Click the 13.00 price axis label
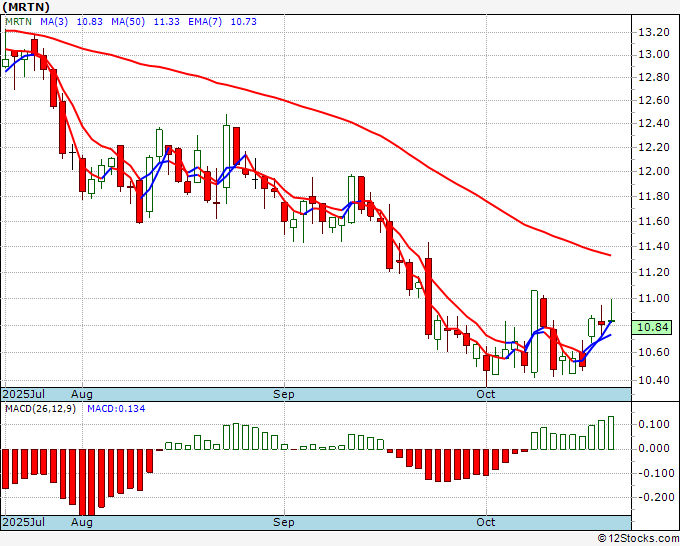The image size is (680, 546). (654, 55)
